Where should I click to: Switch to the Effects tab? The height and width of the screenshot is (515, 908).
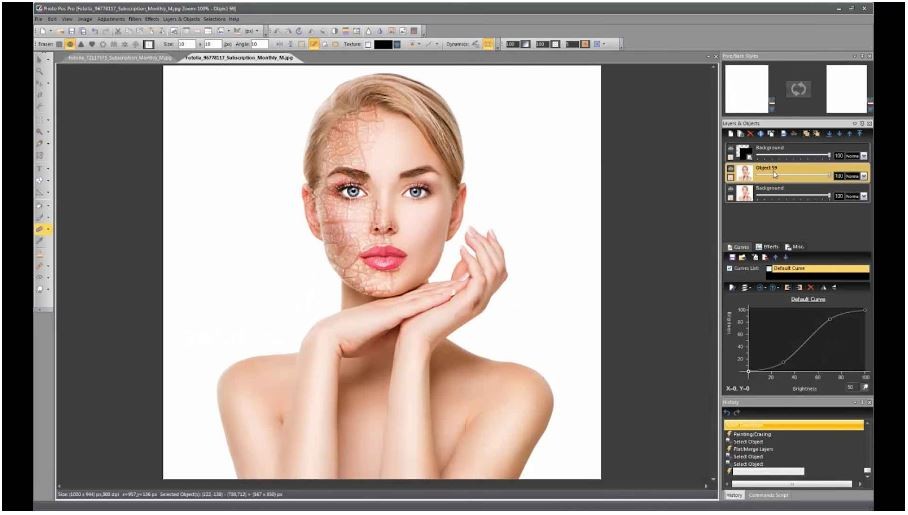768,247
